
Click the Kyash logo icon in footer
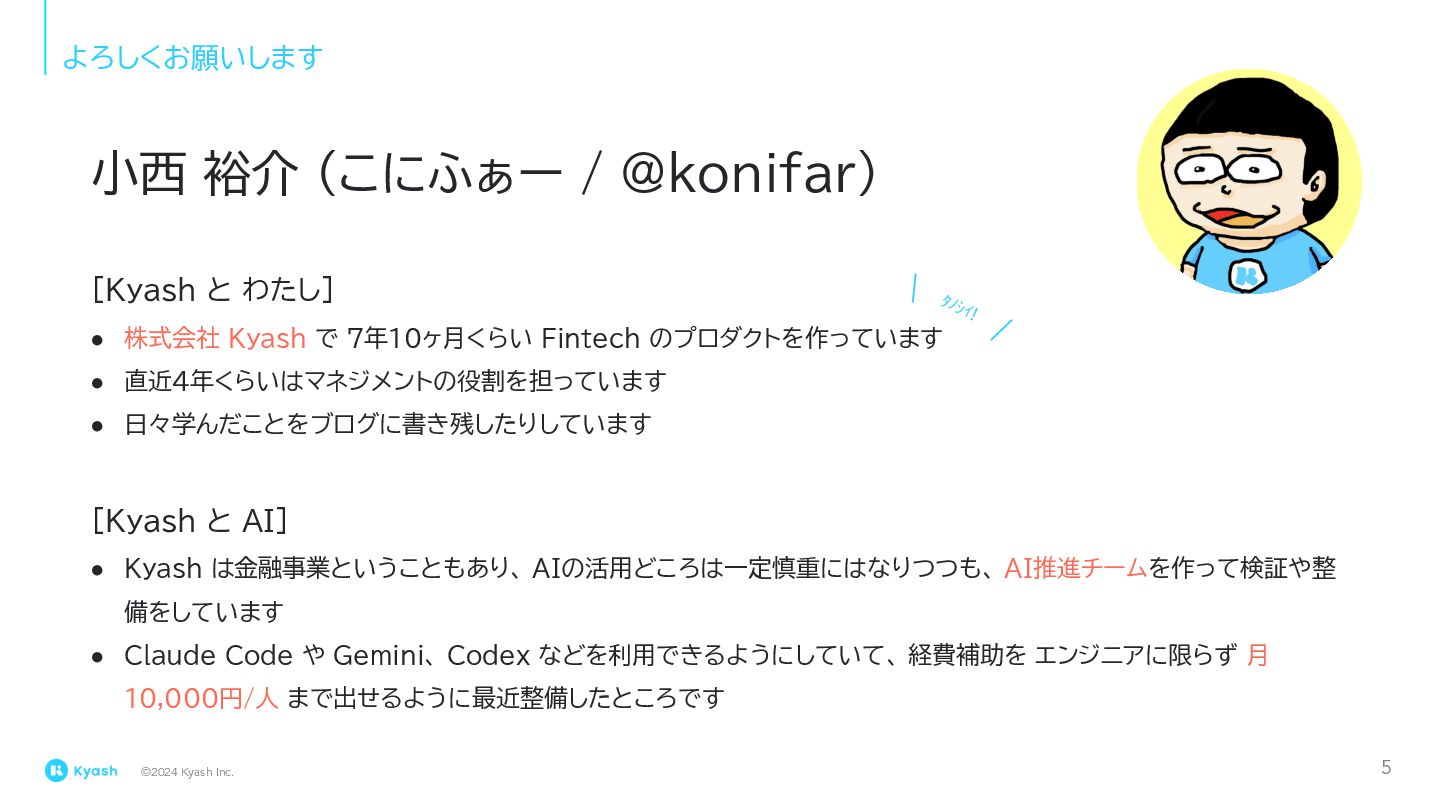[x=56, y=770]
